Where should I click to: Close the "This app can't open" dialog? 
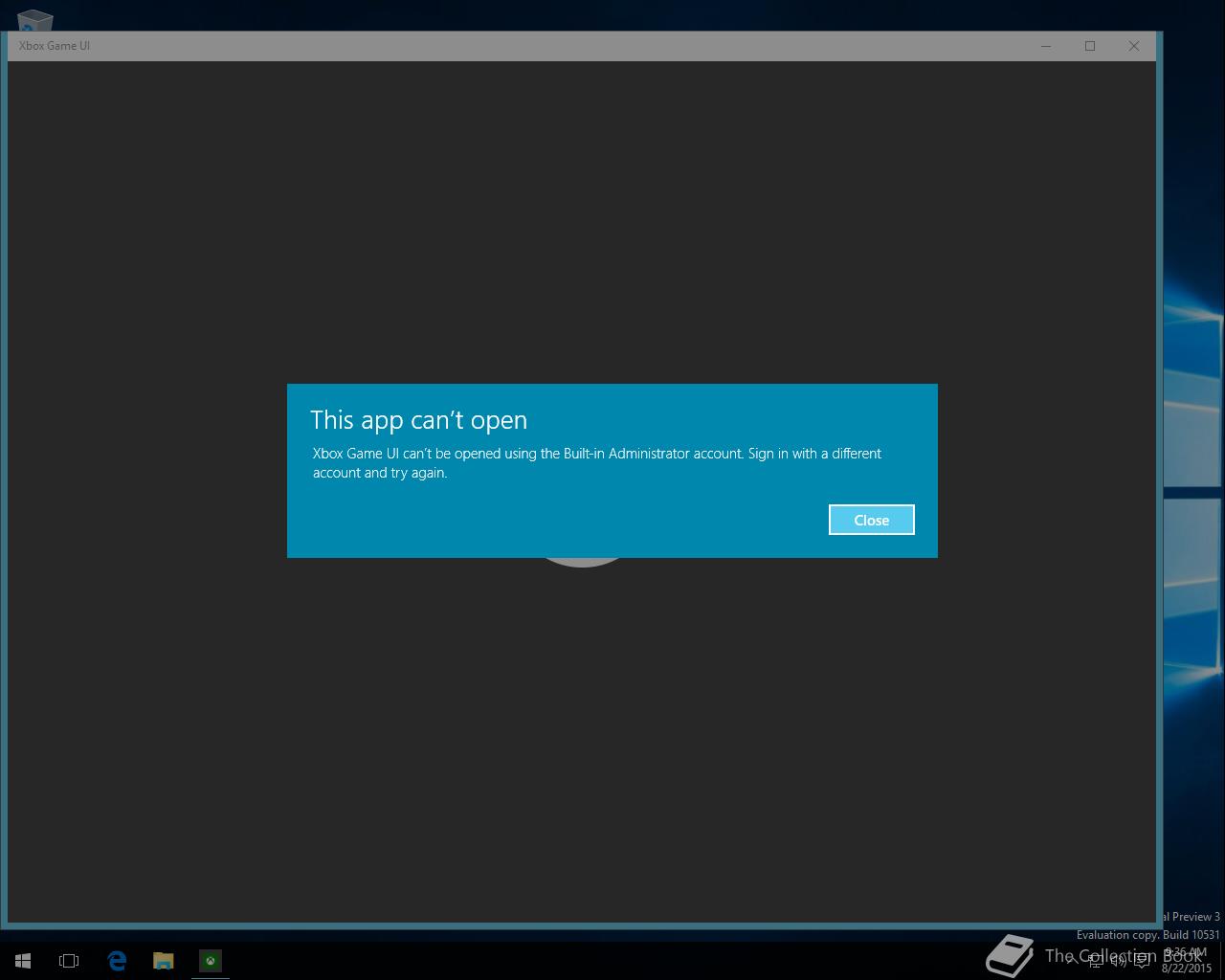[x=871, y=520]
